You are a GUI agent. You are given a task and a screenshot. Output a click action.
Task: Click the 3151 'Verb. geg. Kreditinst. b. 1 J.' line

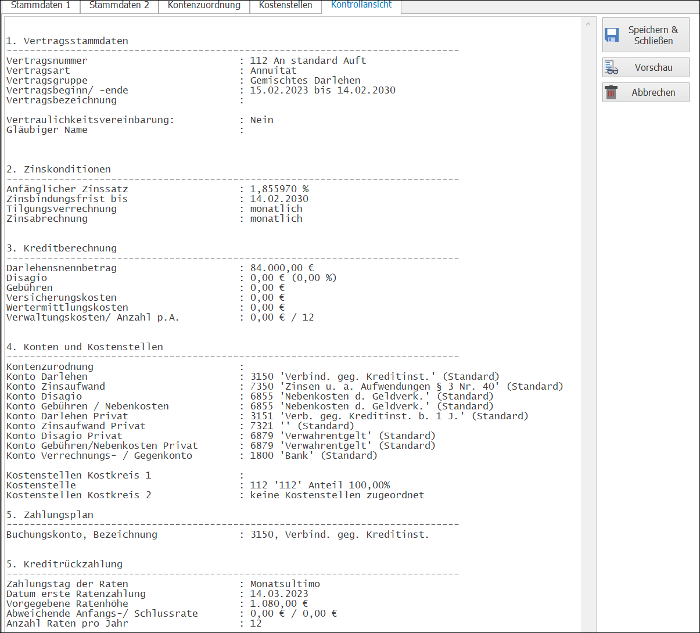(x=389, y=416)
